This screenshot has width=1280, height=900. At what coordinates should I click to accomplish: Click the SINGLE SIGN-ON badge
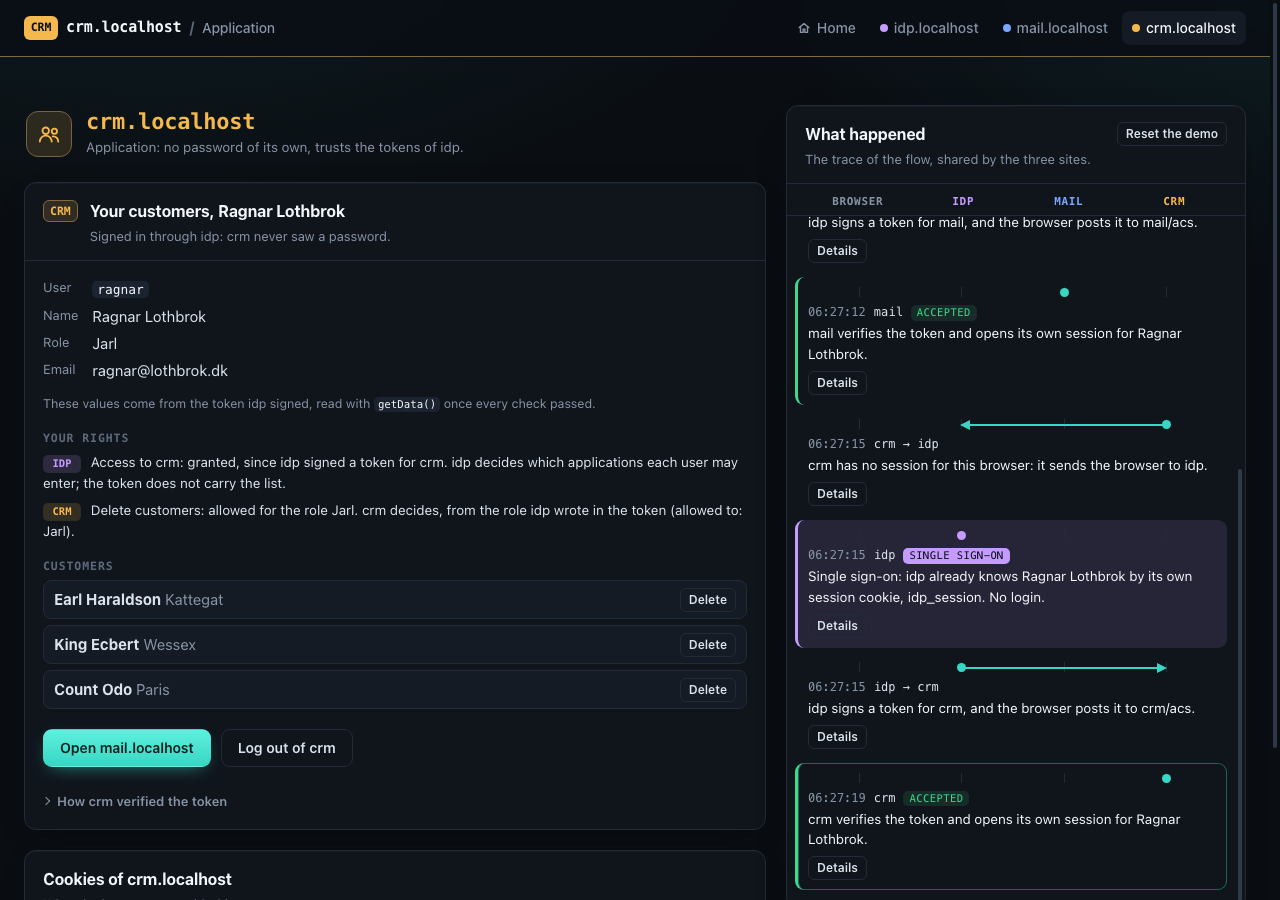956,555
